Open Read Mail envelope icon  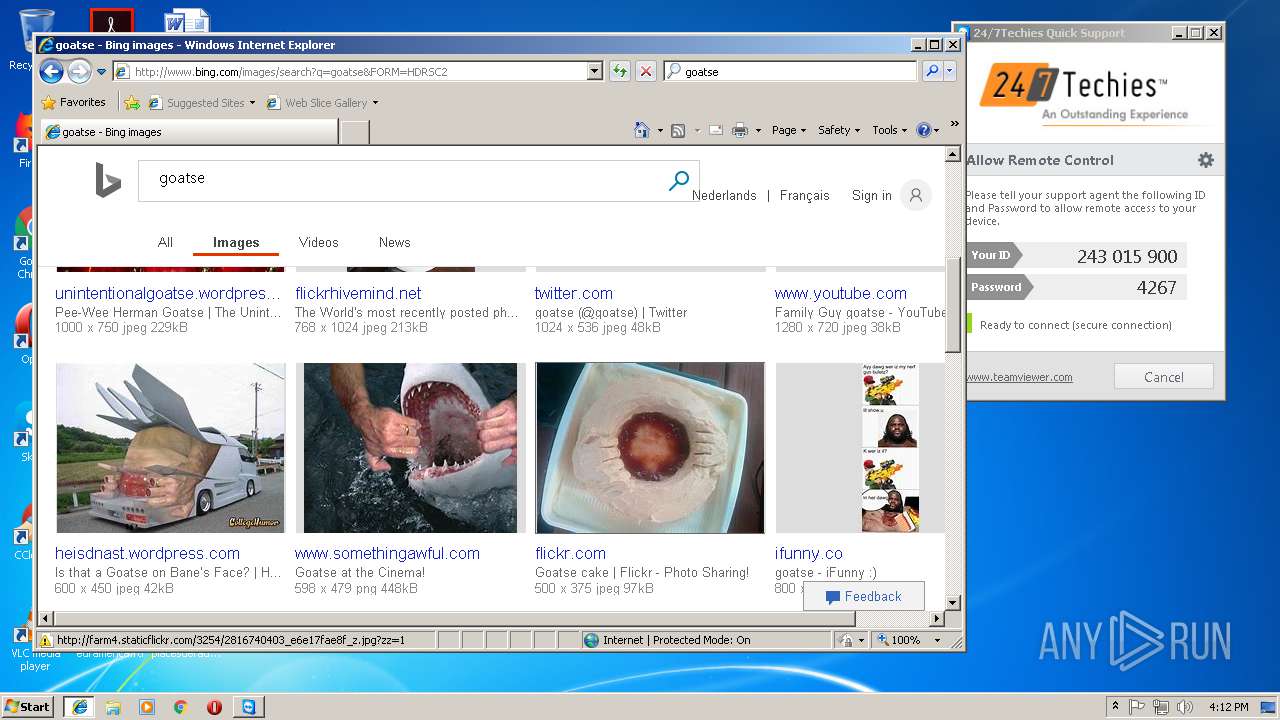pyautogui.click(x=716, y=130)
